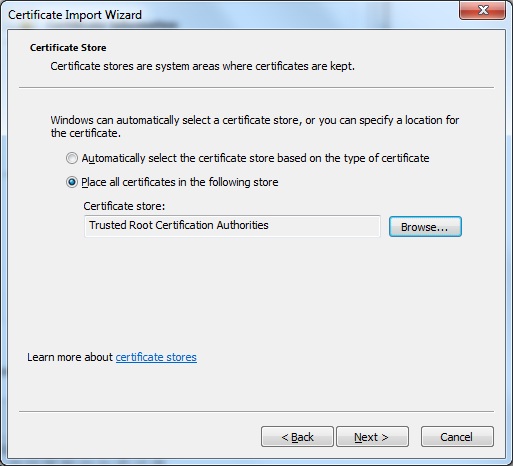Image resolution: width=513 pixels, height=466 pixels.
Task: Select the Place all certificates radio button
Action: [x=72, y=182]
